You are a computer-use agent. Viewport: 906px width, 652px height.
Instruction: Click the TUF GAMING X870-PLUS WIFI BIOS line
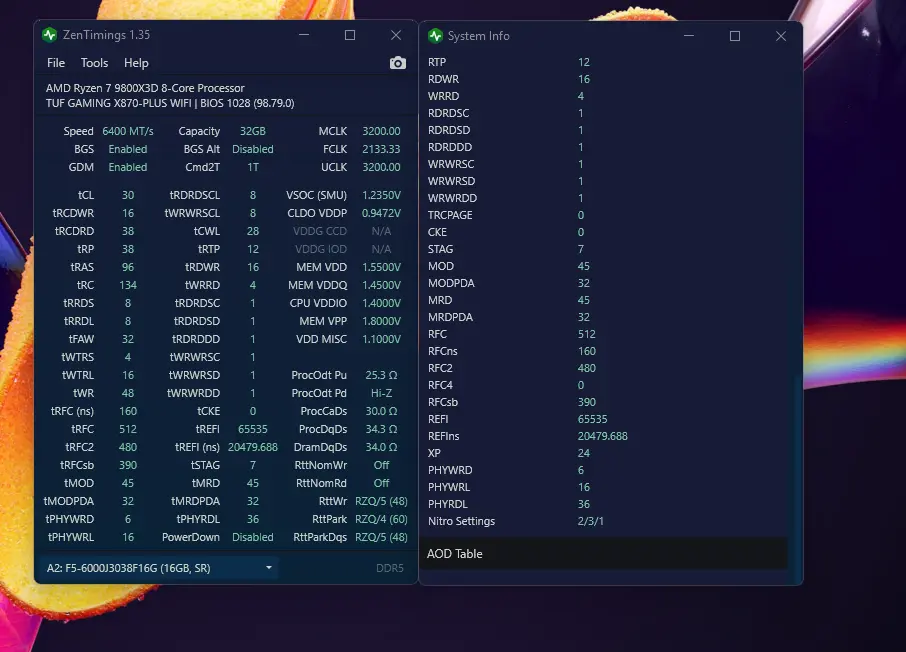tap(170, 103)
